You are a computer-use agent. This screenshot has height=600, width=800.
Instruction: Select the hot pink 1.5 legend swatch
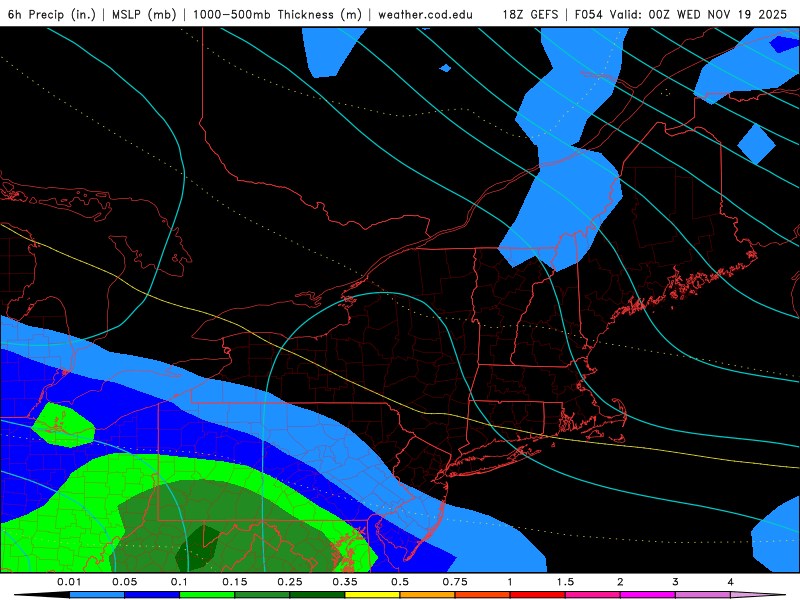[x=593, y=595]
